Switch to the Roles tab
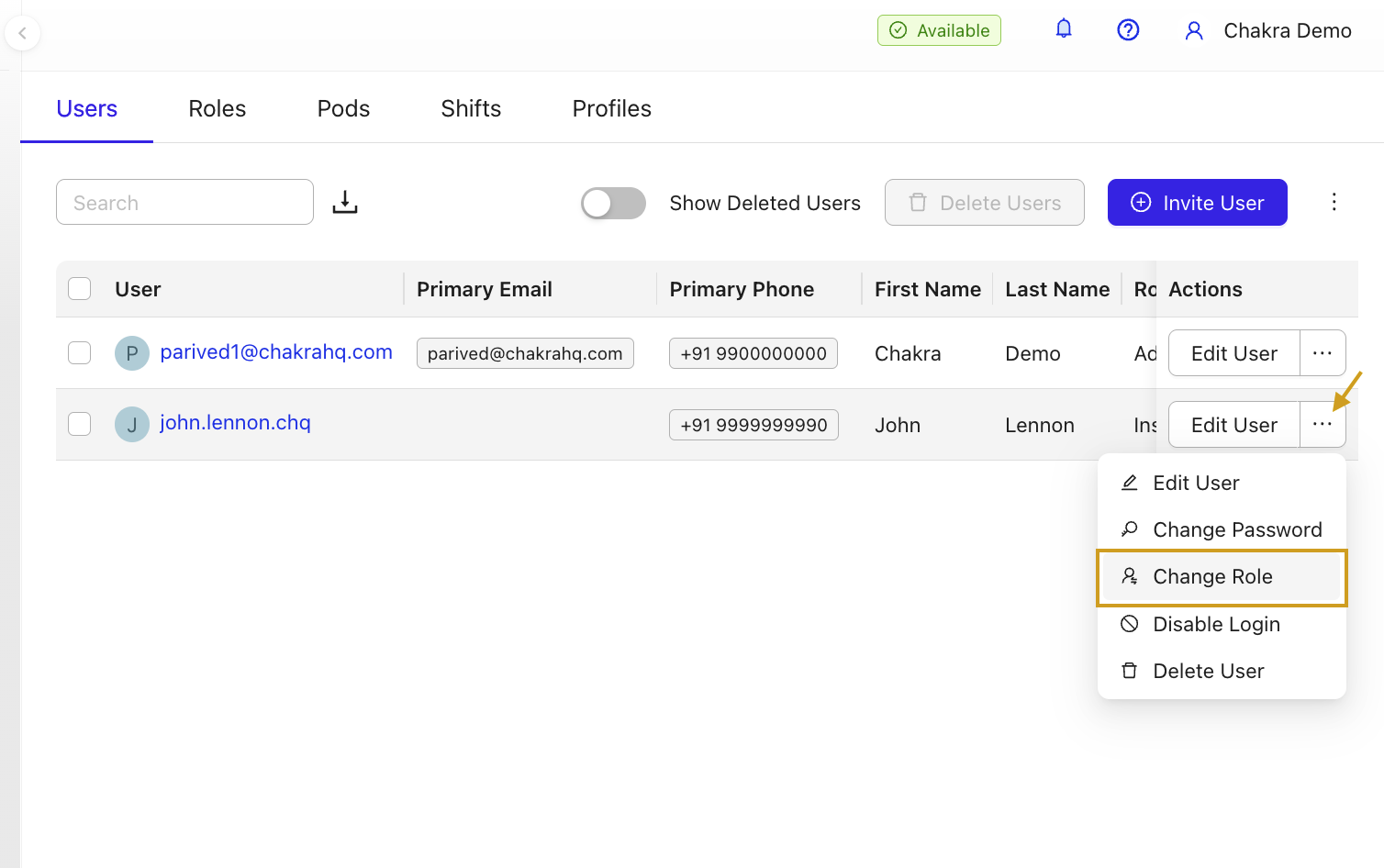Screen dimensions: 1384x868 click(217, 108)
